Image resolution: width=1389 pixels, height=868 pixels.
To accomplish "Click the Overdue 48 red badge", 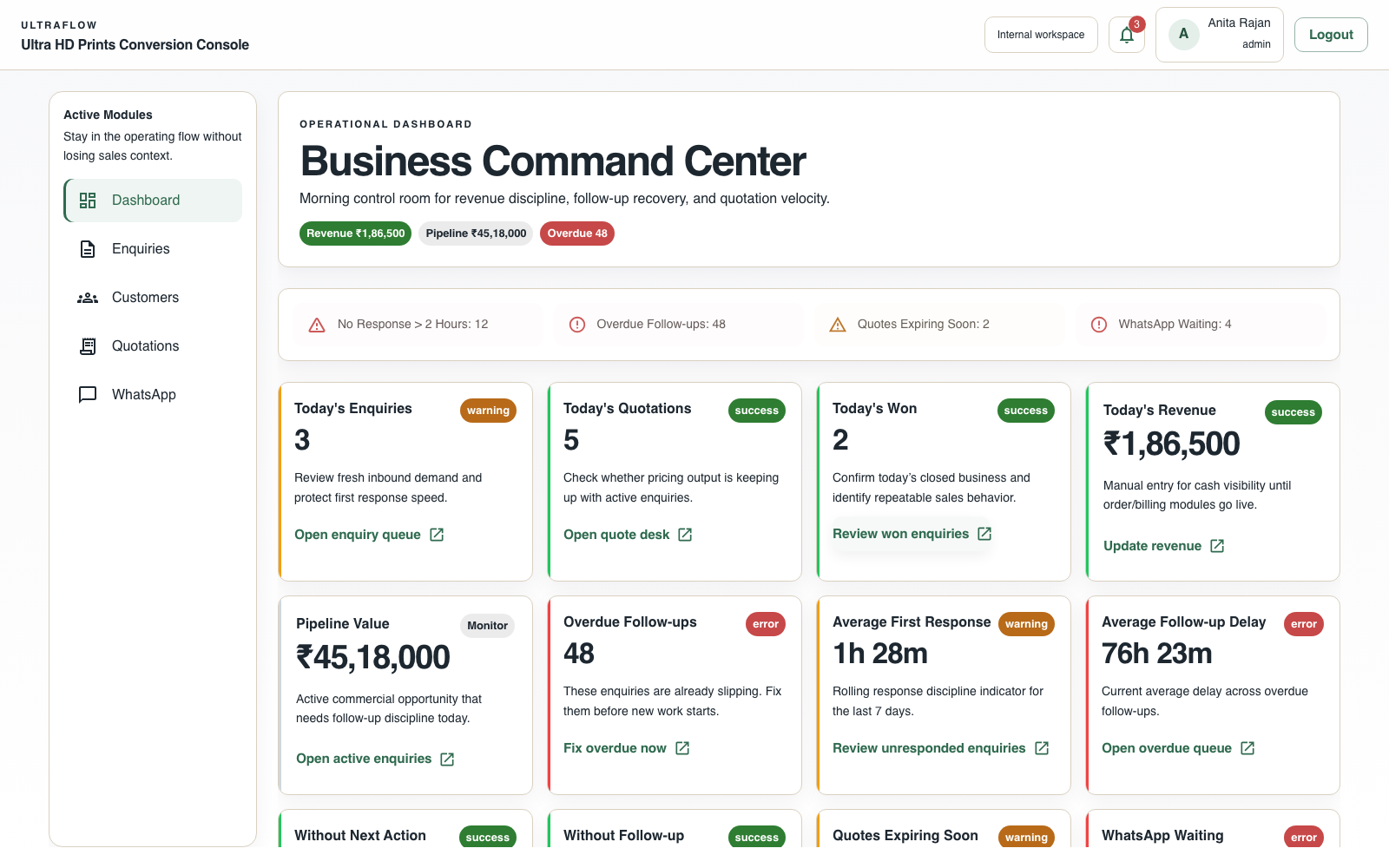I will pos(577,233).
